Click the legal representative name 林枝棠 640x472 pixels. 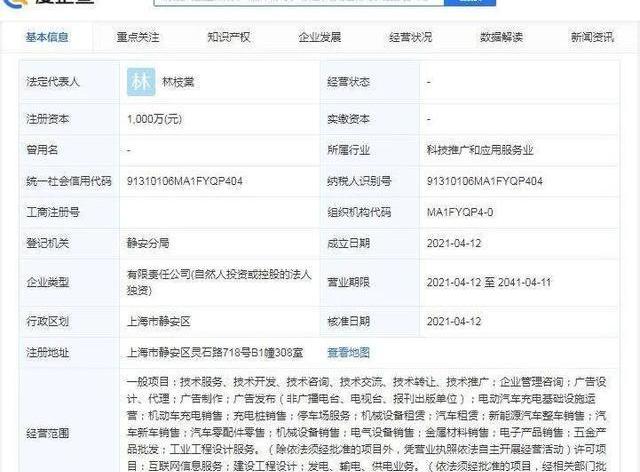point(188,82)
